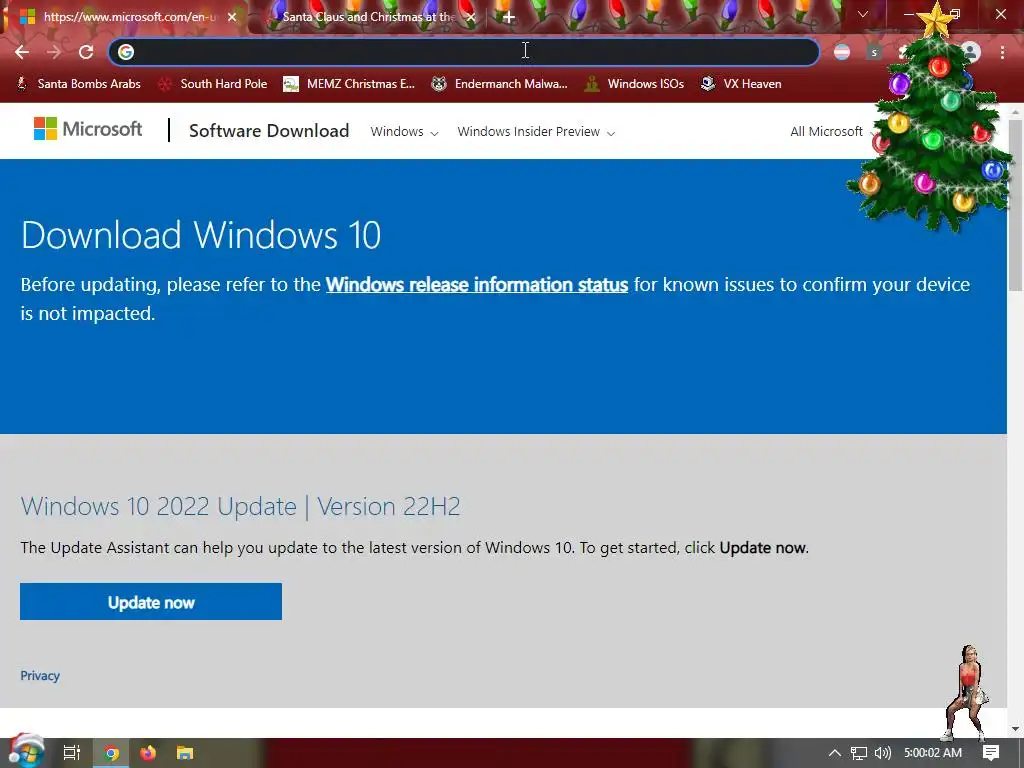
Task: Open the volume tray icon
Action: [x=883, y=753]
